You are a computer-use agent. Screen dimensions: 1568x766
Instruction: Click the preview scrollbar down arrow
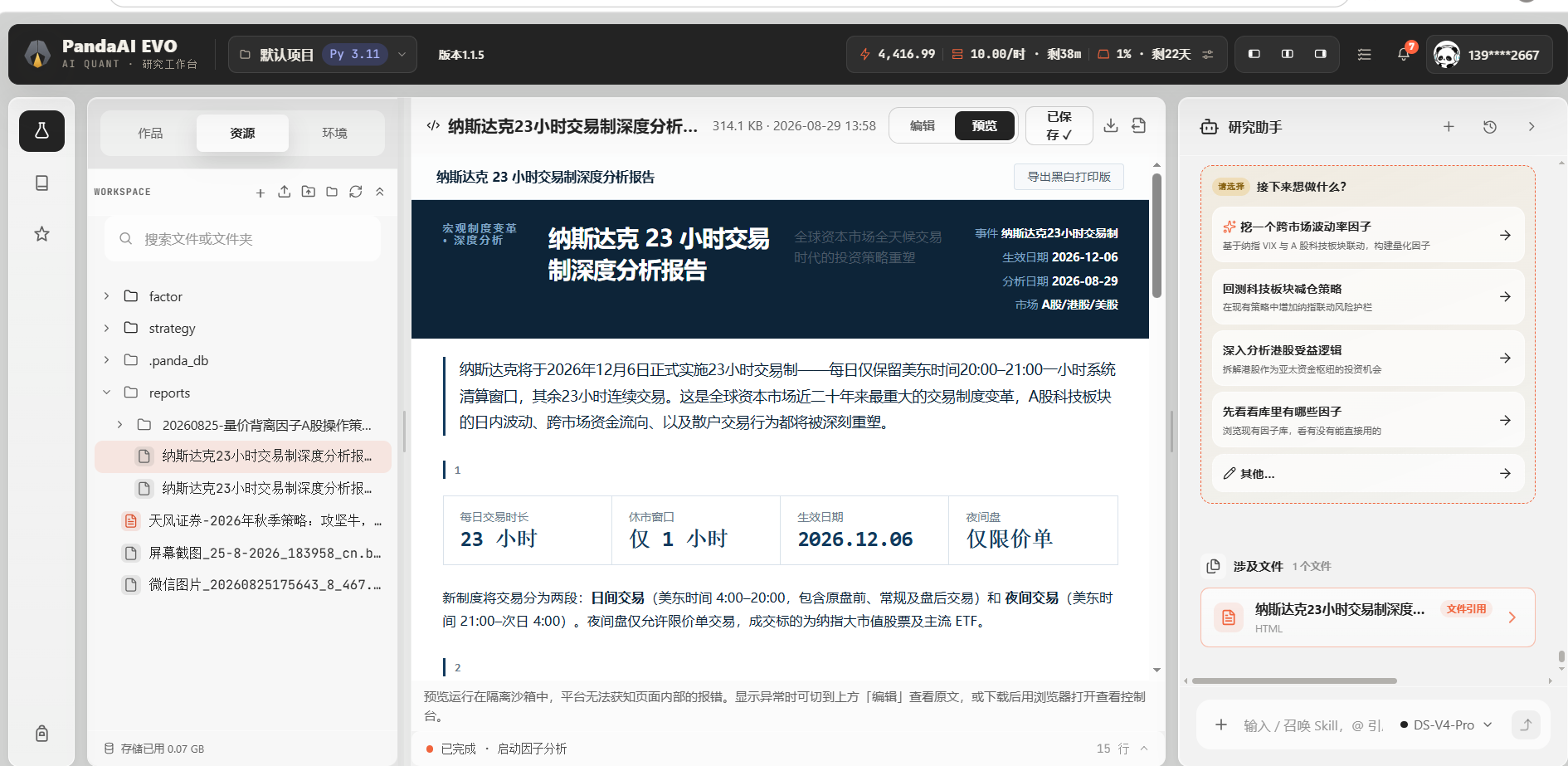(x=1157, y=670)
